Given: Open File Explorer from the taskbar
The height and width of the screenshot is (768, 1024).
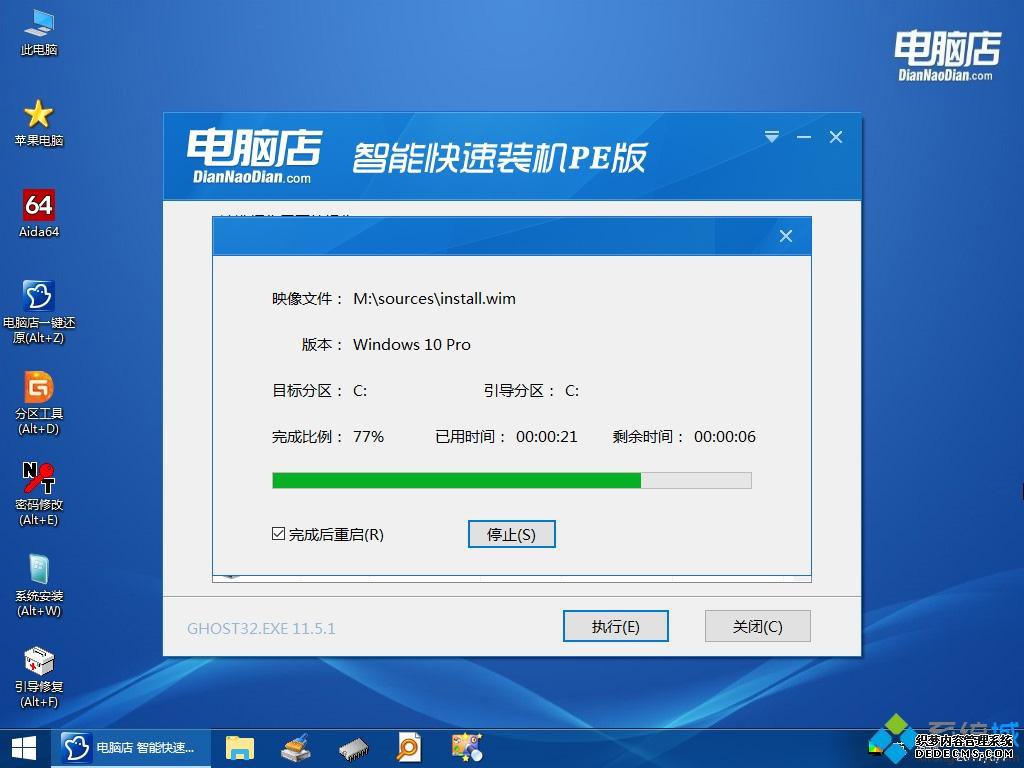Looking at the screenshot, I should pyautogui.click(x=240, y=748).
